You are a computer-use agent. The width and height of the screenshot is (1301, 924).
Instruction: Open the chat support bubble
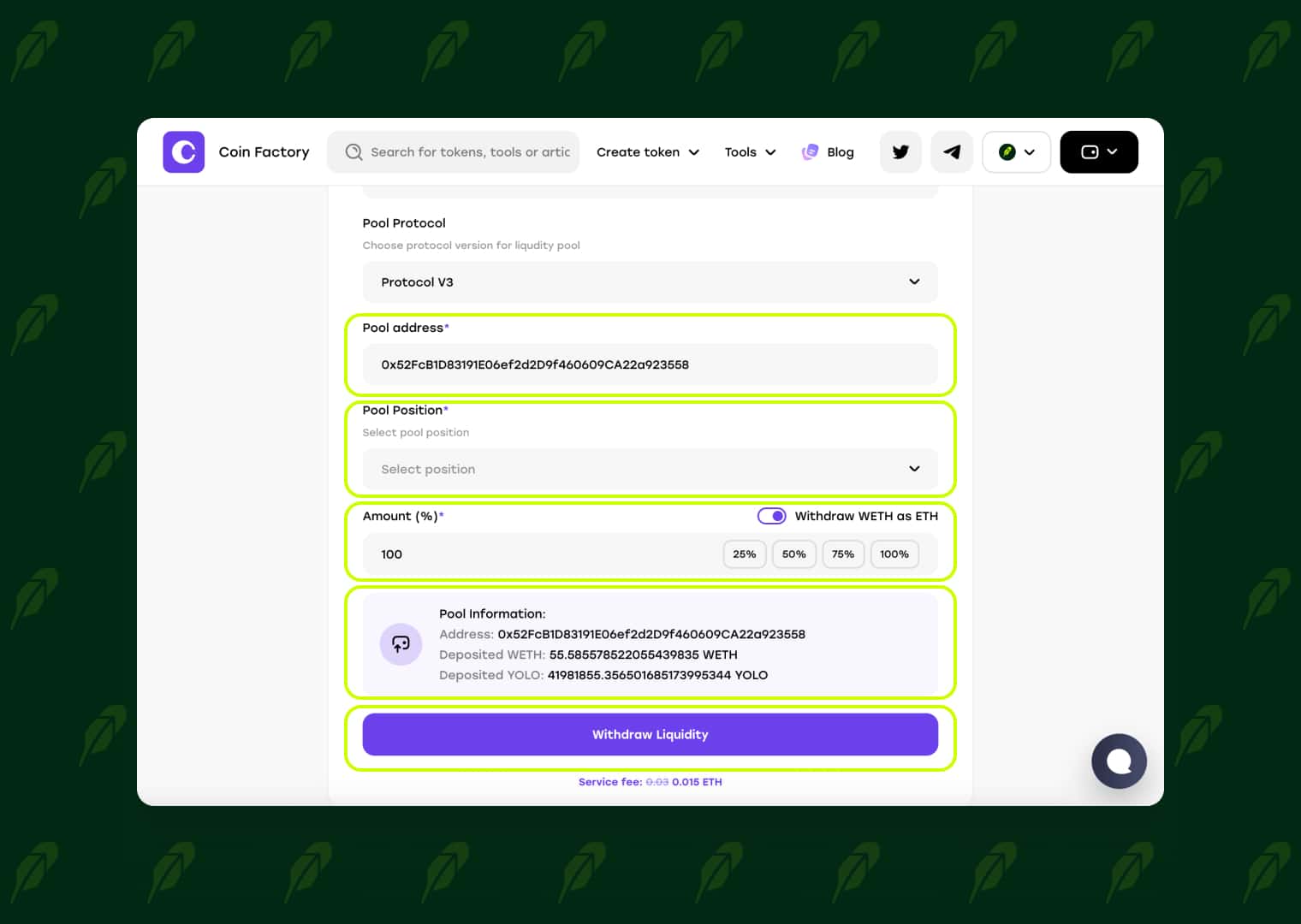pyautogui.click(x=1119, y=761)
